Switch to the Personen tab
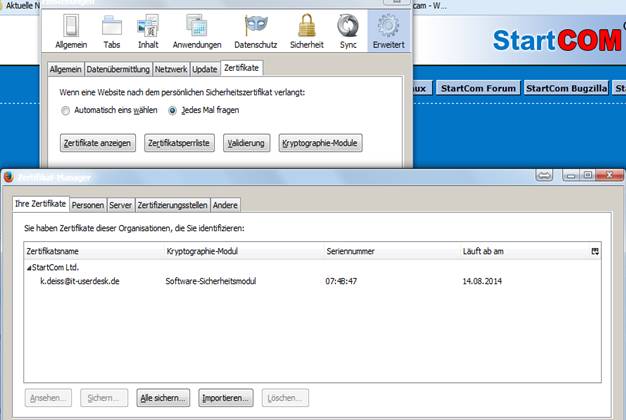Viewport: 626px width, 420px height. coord(88,205)
